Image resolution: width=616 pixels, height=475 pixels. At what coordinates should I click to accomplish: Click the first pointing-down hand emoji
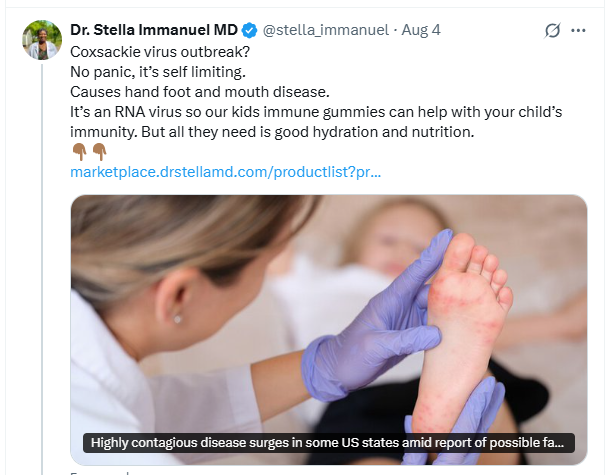tap(80, 151)
